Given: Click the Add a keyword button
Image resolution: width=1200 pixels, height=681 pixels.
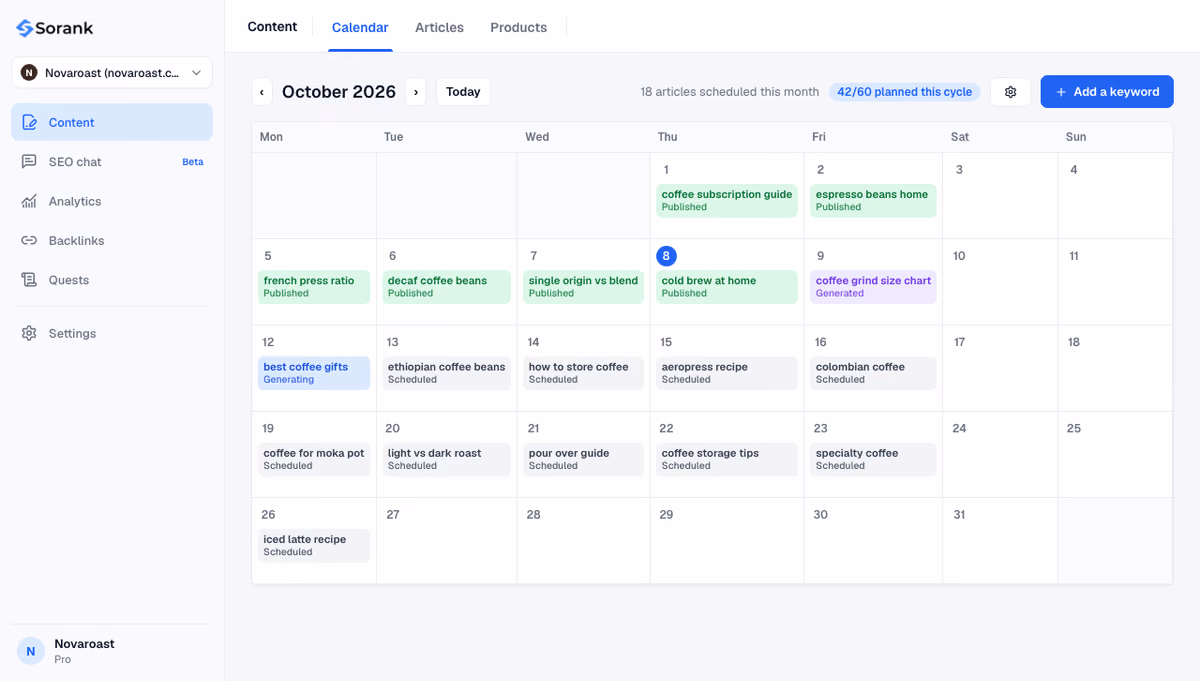Looking at the screenshot, I should (x=1107, y=92).
